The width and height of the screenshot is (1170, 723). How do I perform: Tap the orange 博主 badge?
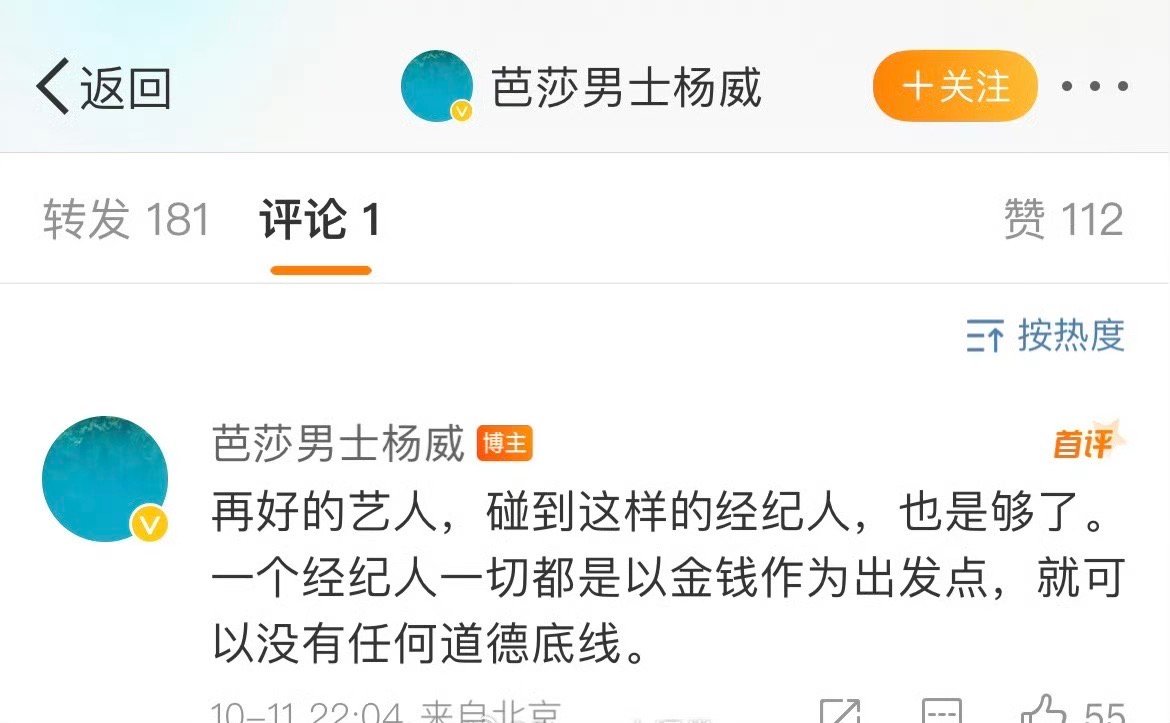tap(504, 443)
